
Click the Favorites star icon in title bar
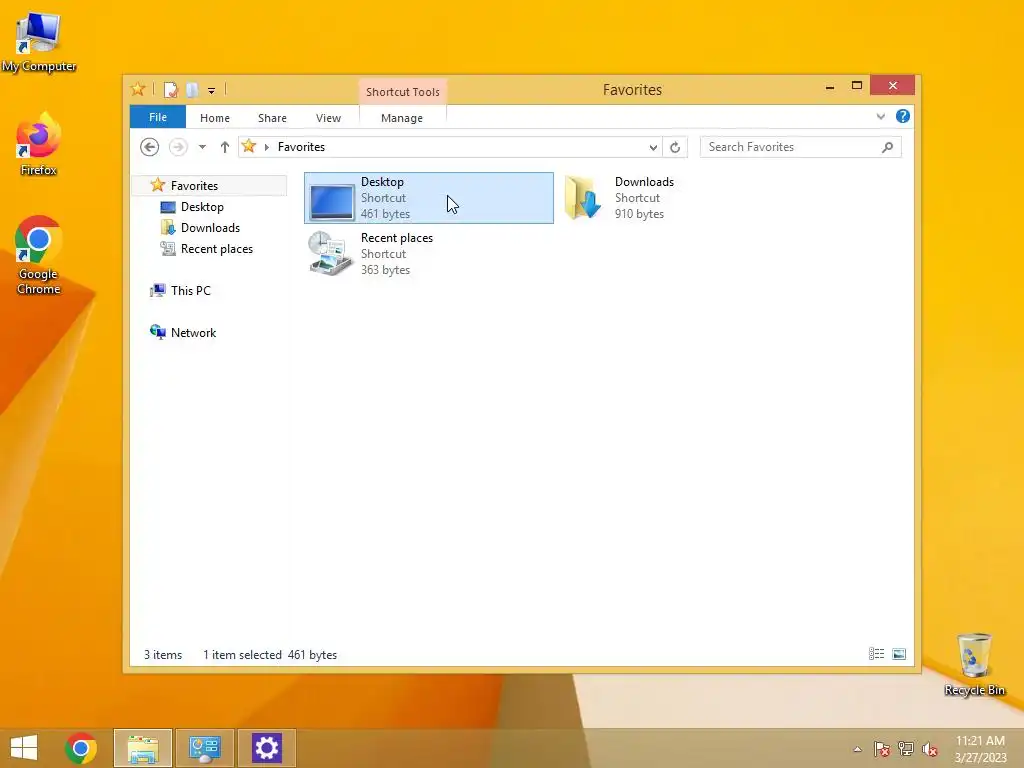(x=138, y=89)
